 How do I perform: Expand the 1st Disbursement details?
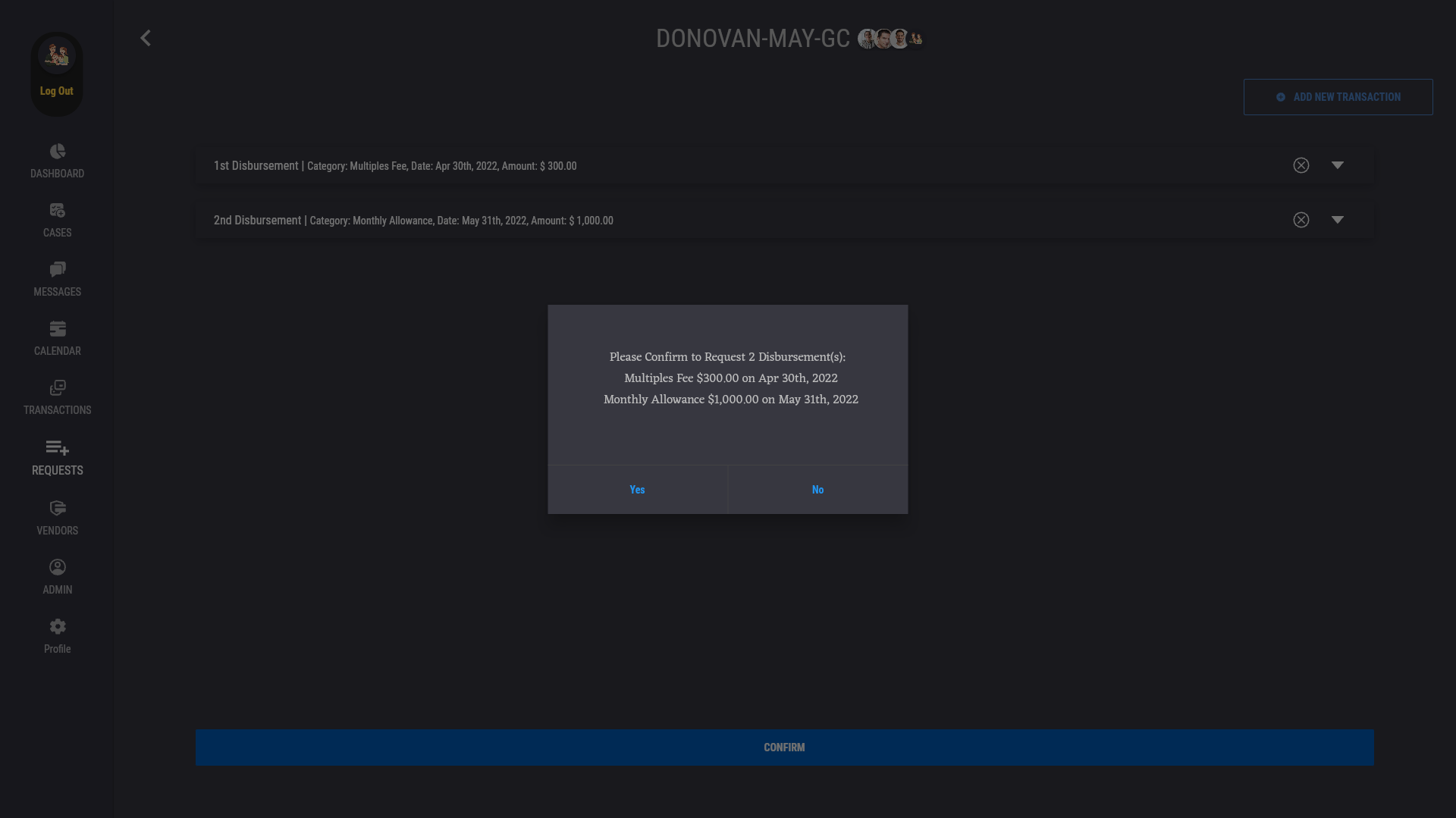point(1338,165)
